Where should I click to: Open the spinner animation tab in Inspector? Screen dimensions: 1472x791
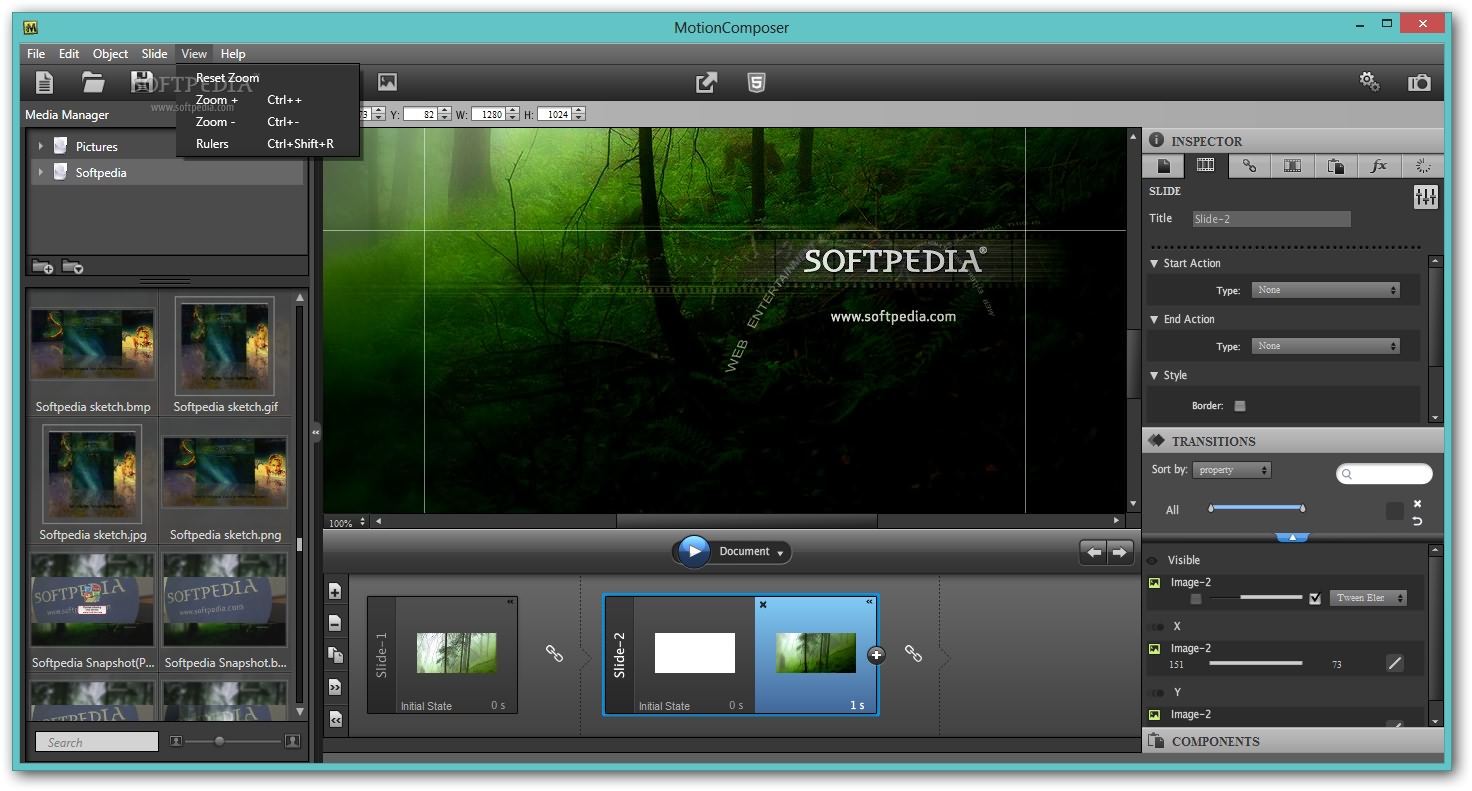[1423, 166]
